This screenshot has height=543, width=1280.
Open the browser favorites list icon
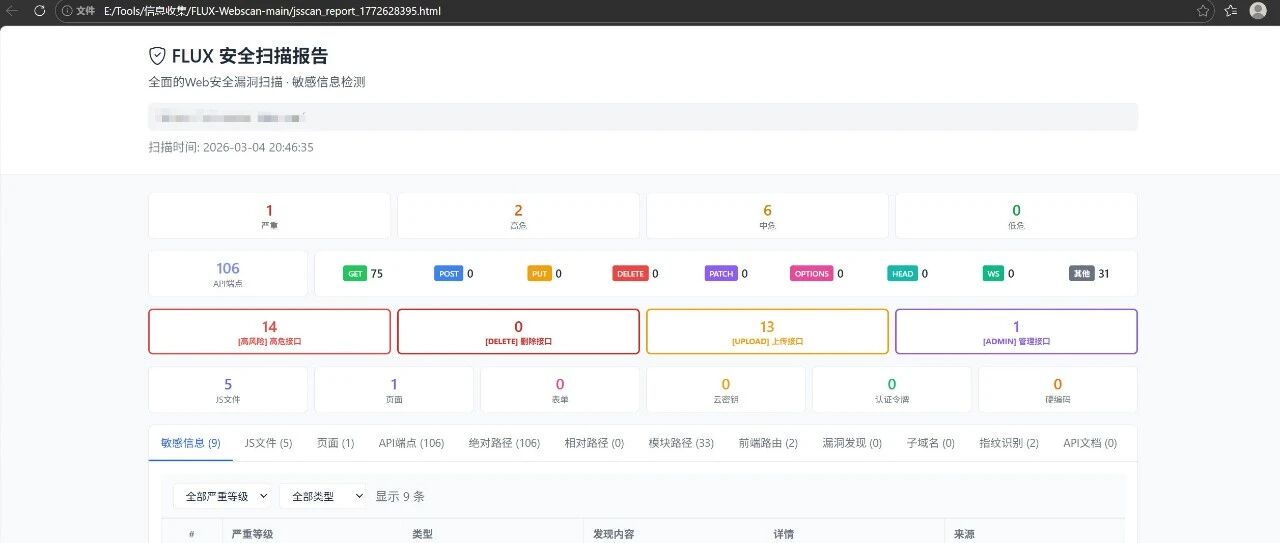[x=1230, y=11]
